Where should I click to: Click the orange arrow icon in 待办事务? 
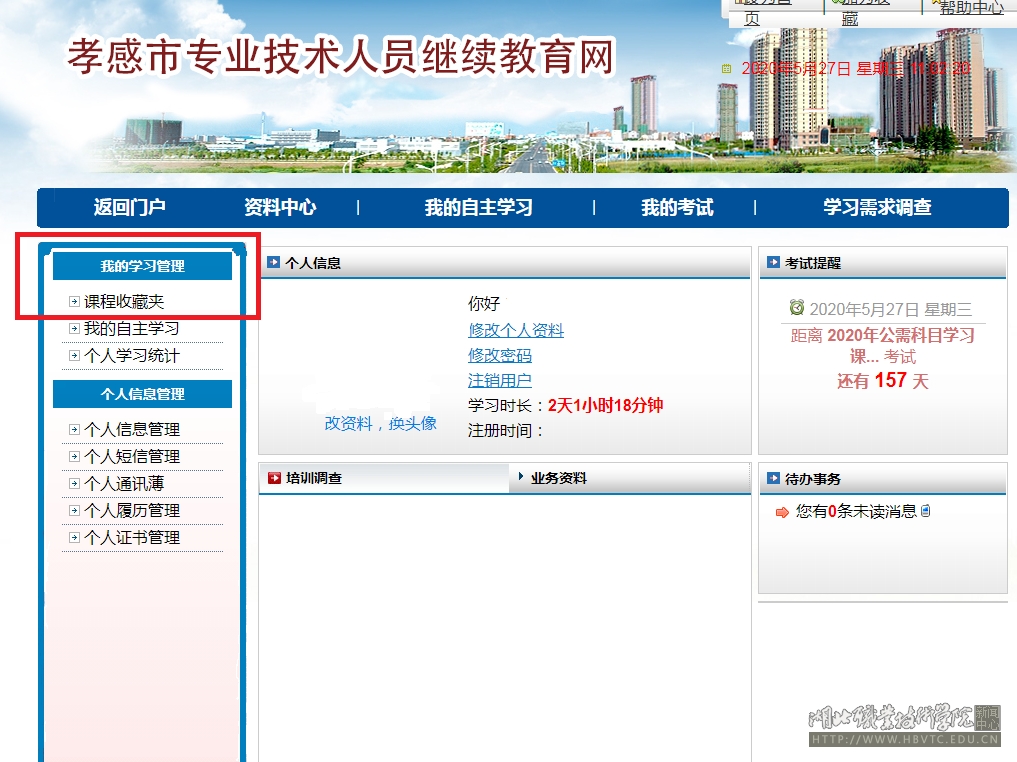coord(782,512)
